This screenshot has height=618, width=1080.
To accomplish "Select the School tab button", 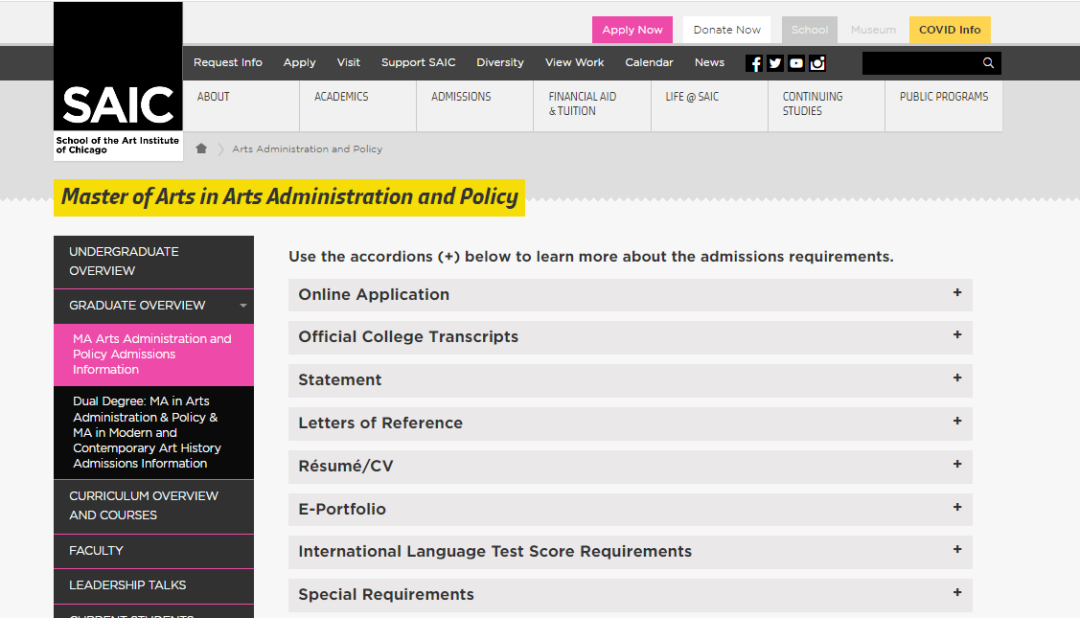I will coord(809,30).
